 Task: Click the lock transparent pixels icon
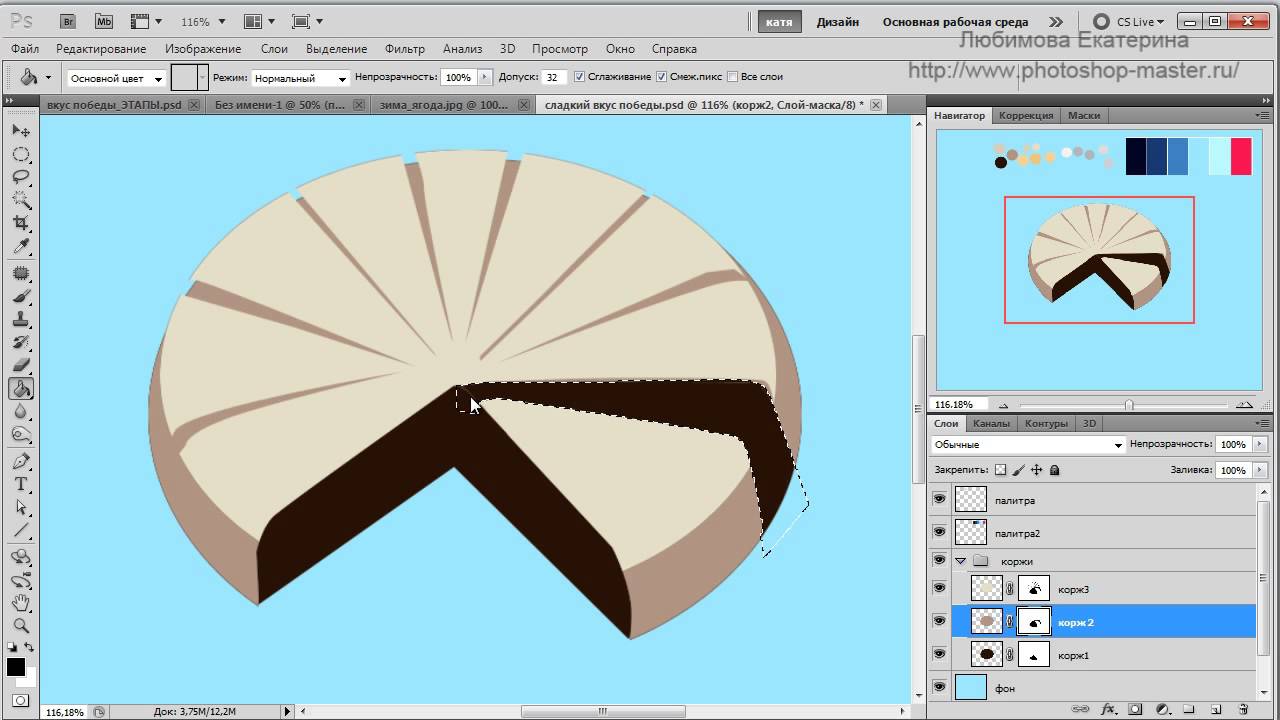1000,470
